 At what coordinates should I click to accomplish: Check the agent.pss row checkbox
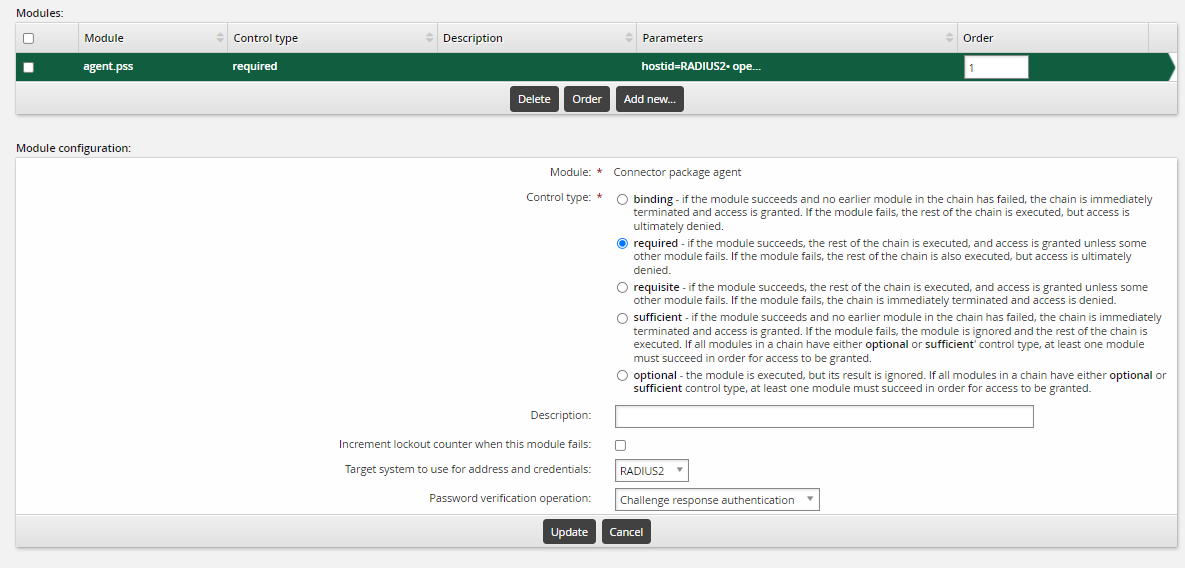point(28,67)
